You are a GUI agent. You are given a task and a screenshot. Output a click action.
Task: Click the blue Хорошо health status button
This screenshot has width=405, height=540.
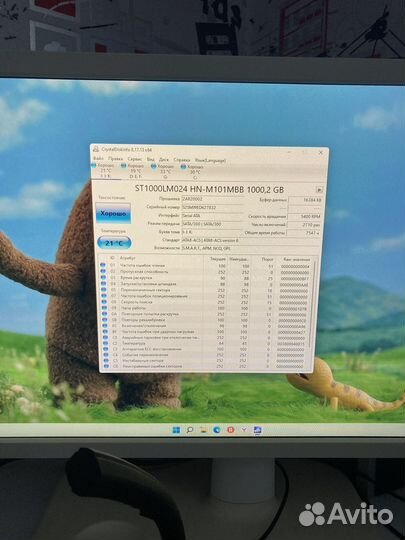tap(113, 214)
